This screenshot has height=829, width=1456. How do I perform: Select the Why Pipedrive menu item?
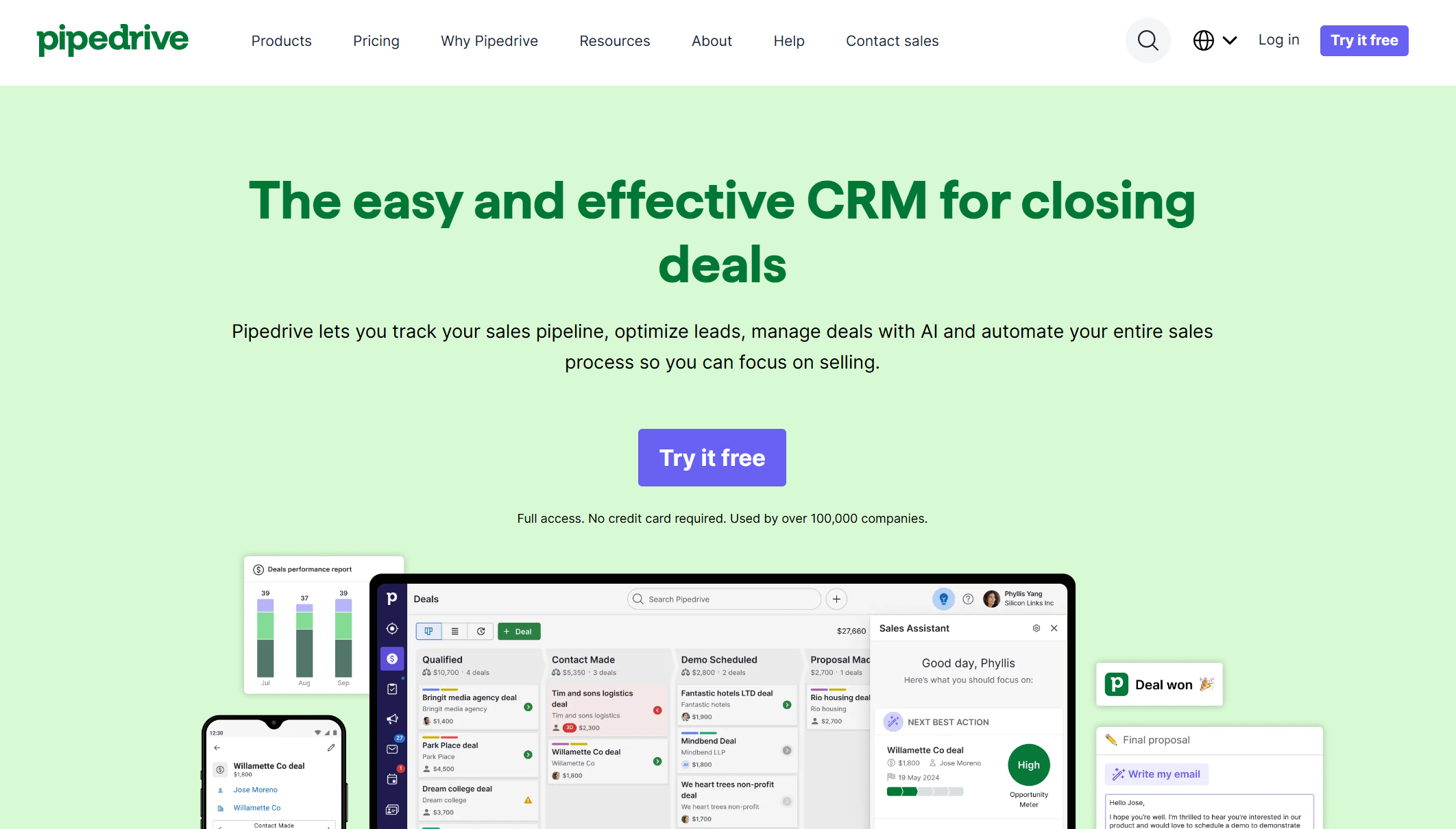pos(489,41)
